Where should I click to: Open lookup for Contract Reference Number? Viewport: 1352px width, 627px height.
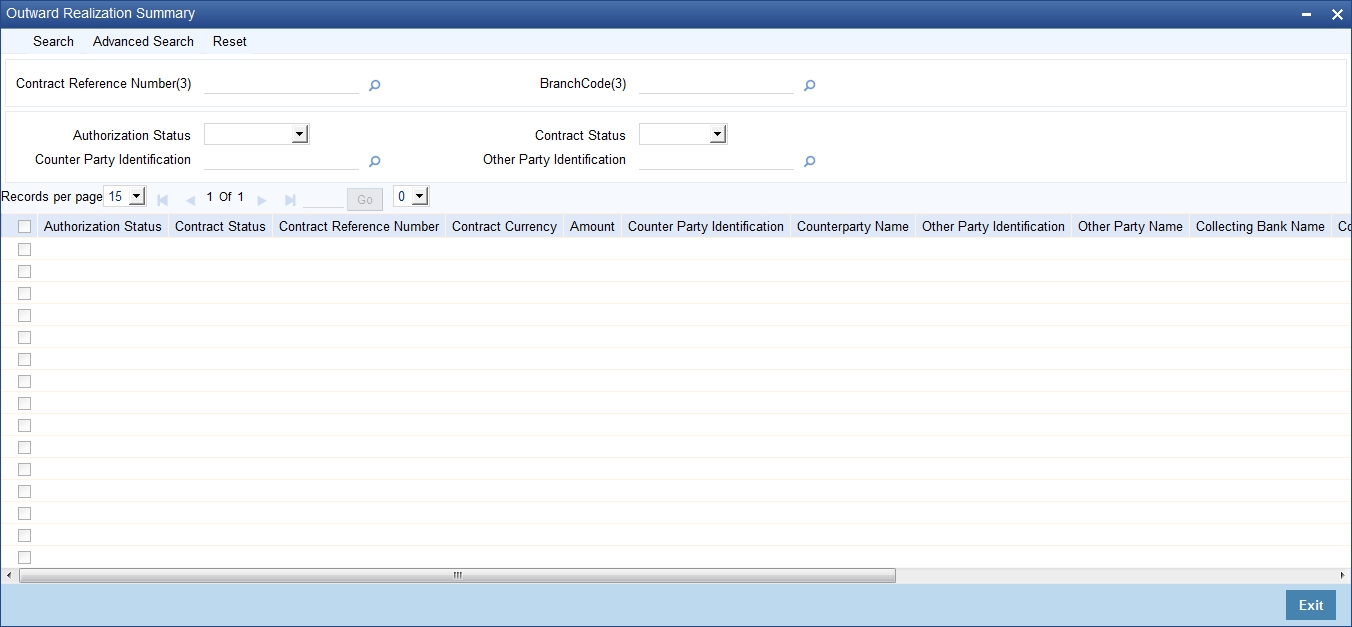pos(374,86)
